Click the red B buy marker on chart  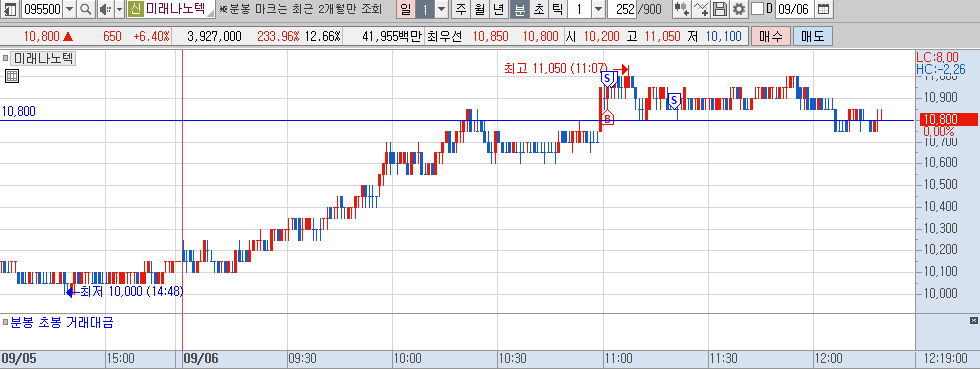(607, 118)
